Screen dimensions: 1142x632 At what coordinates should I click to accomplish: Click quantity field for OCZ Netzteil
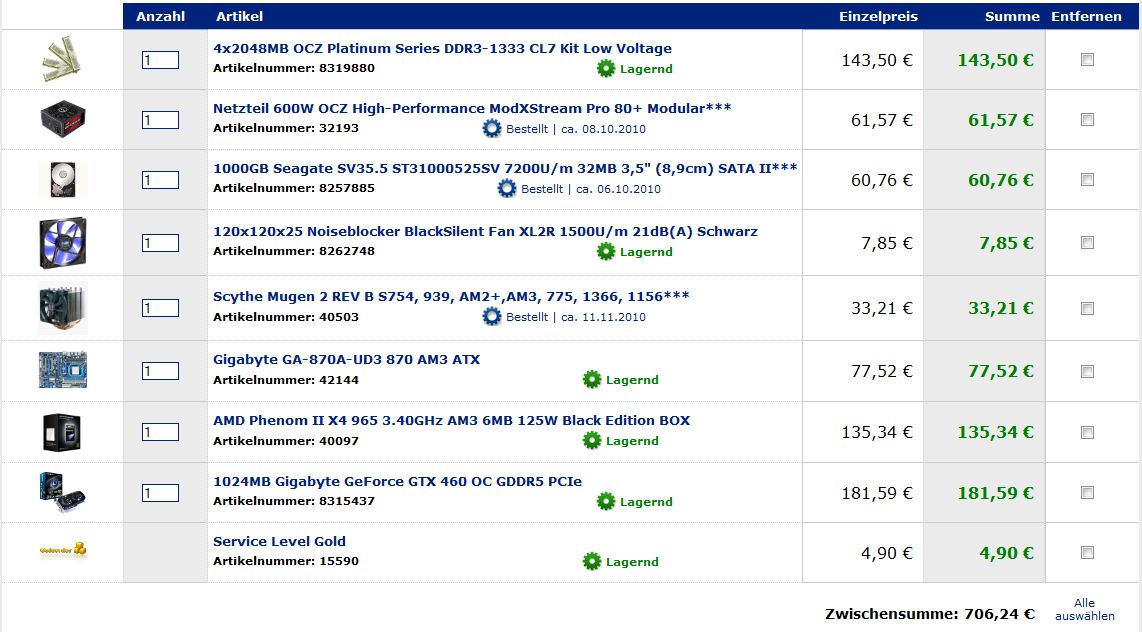(160, 119)
